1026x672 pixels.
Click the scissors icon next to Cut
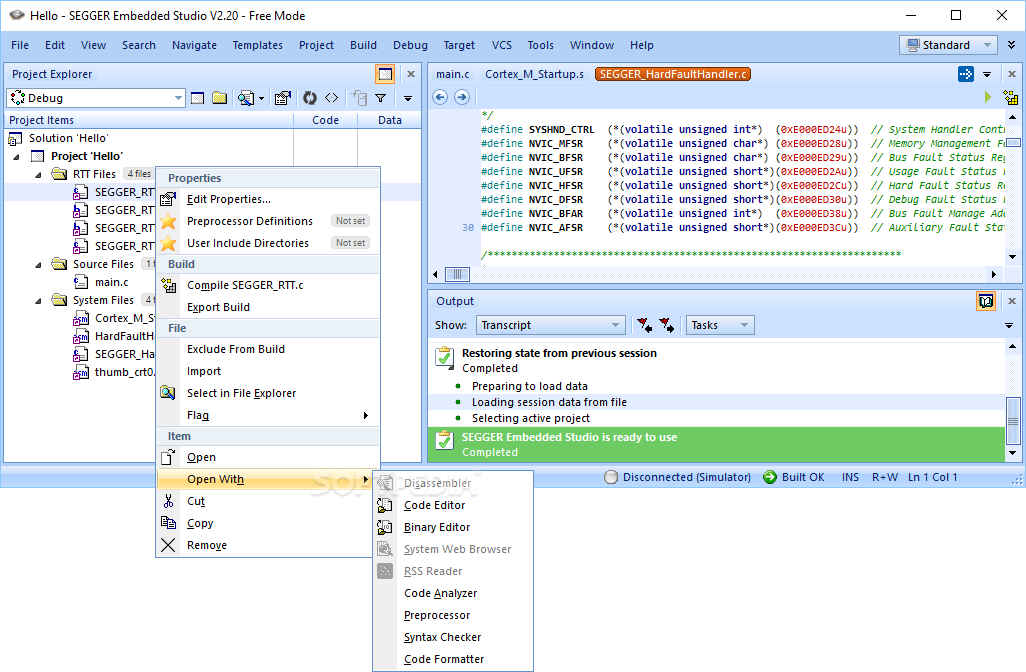click(x=168, y=501)
